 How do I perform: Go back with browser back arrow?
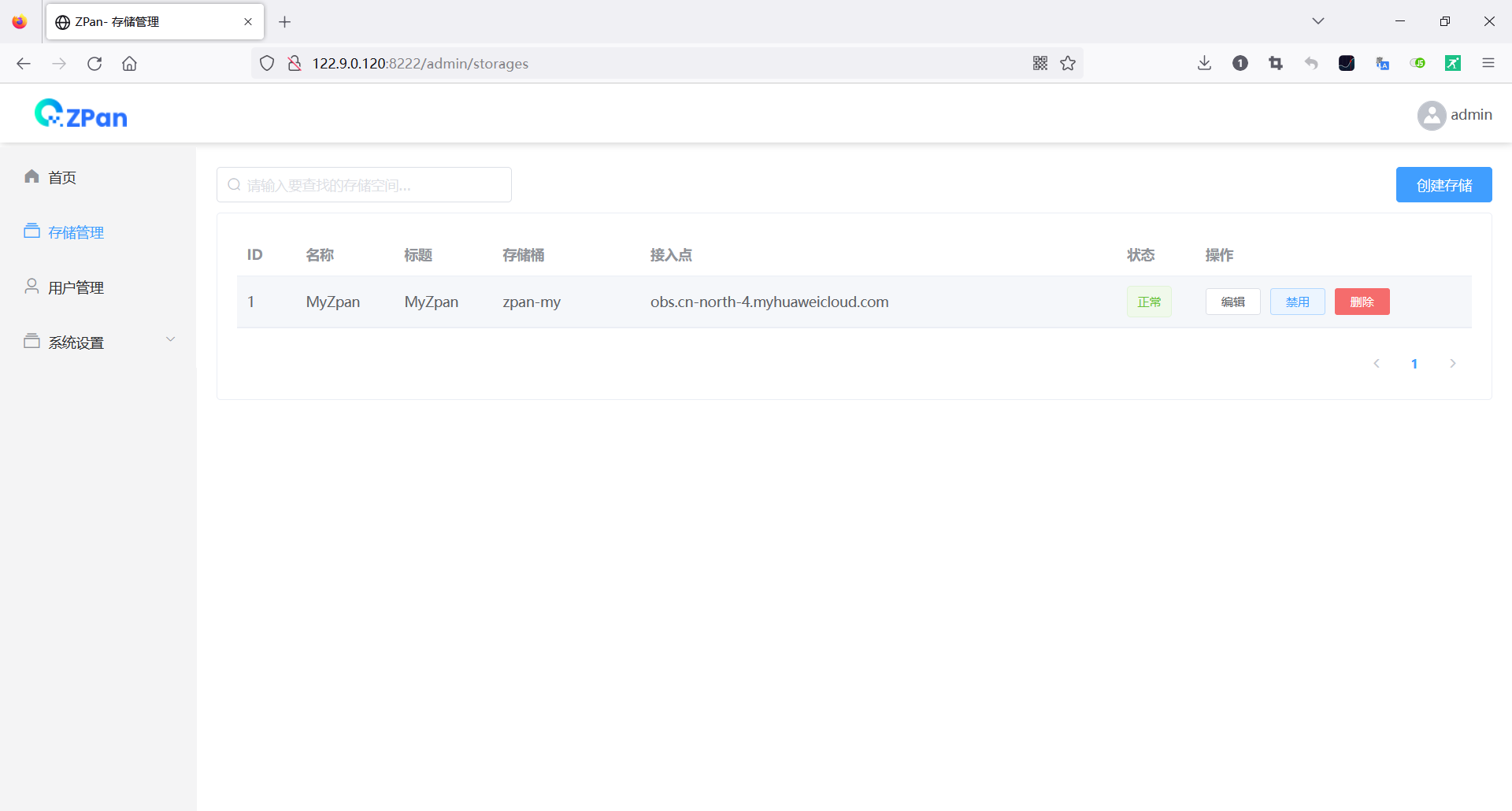(24, 64)
